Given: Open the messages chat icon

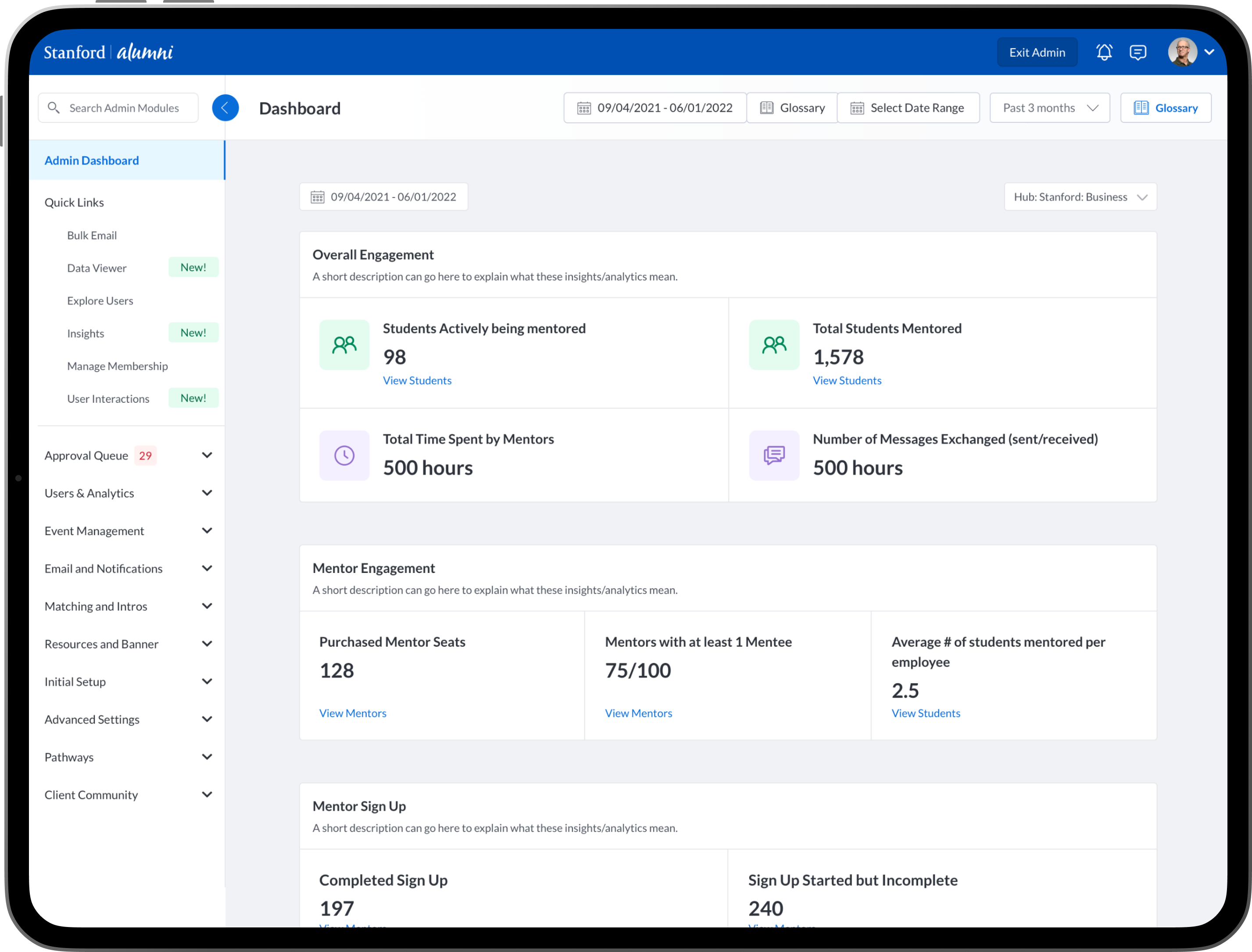Looking at the screenshot, I should coord(1138,52).
